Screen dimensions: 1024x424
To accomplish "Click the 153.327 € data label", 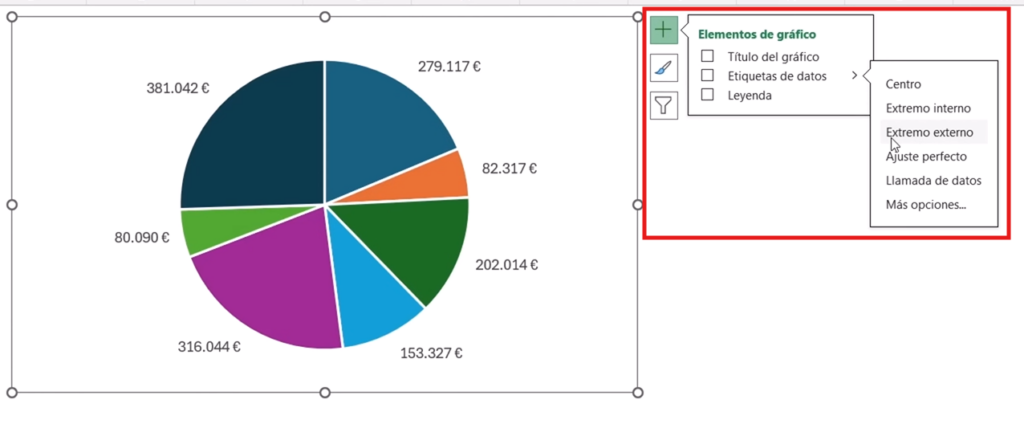I will (x=432, y=353).
